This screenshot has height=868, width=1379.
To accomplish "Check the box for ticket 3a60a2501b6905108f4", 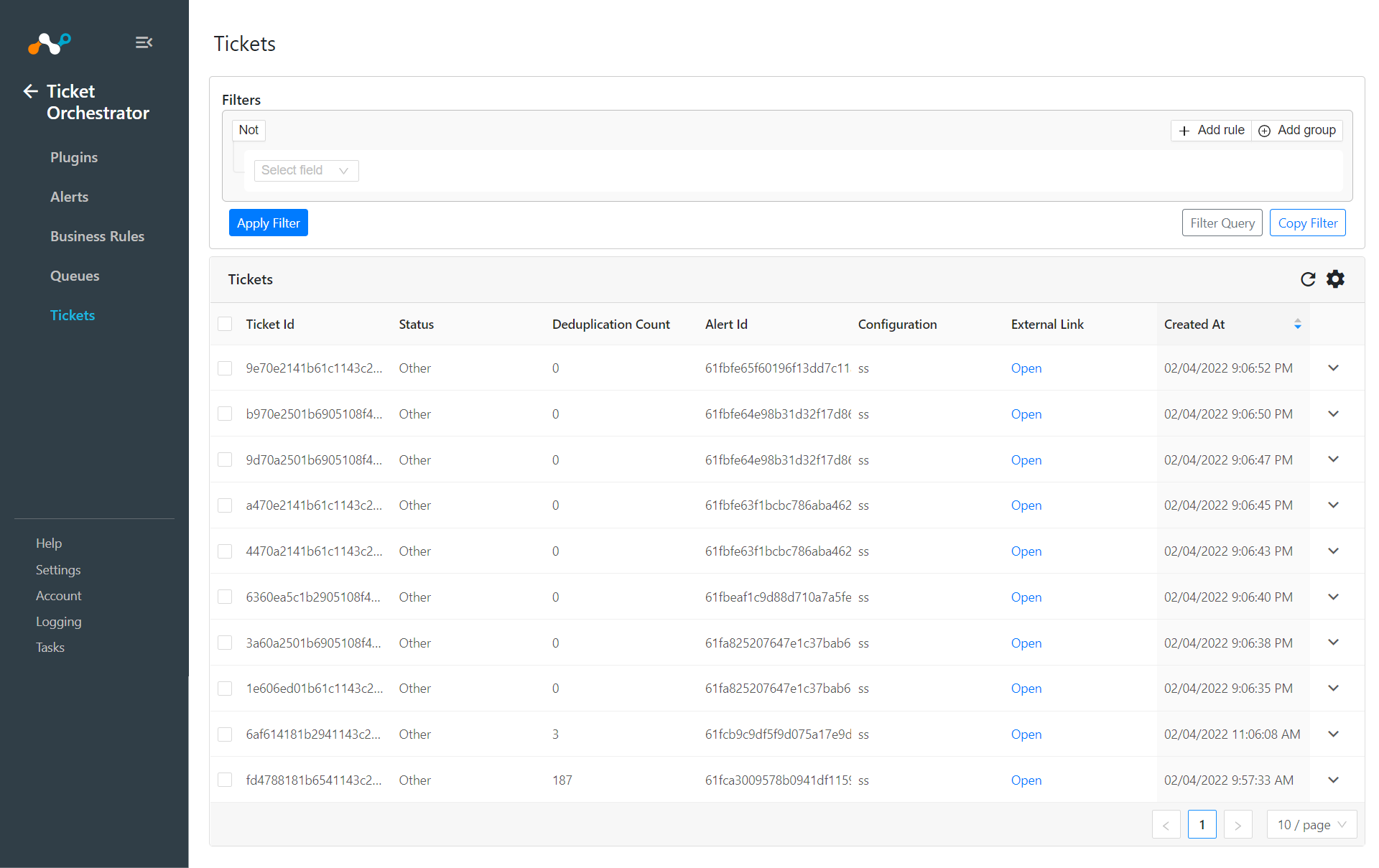I will coord(225,643).
